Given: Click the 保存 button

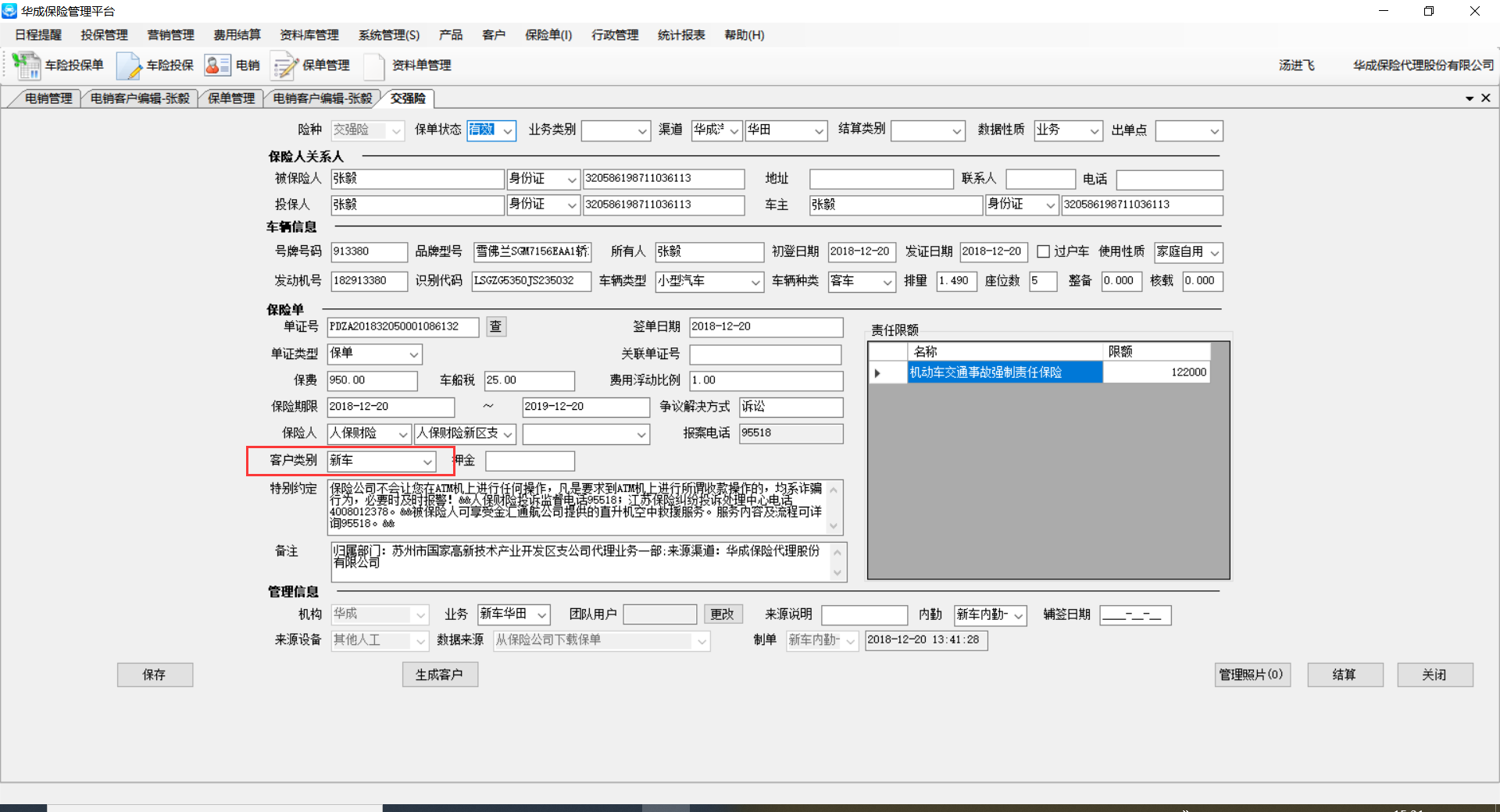Looking at the screenshot, I should click(x=155, y=675).
